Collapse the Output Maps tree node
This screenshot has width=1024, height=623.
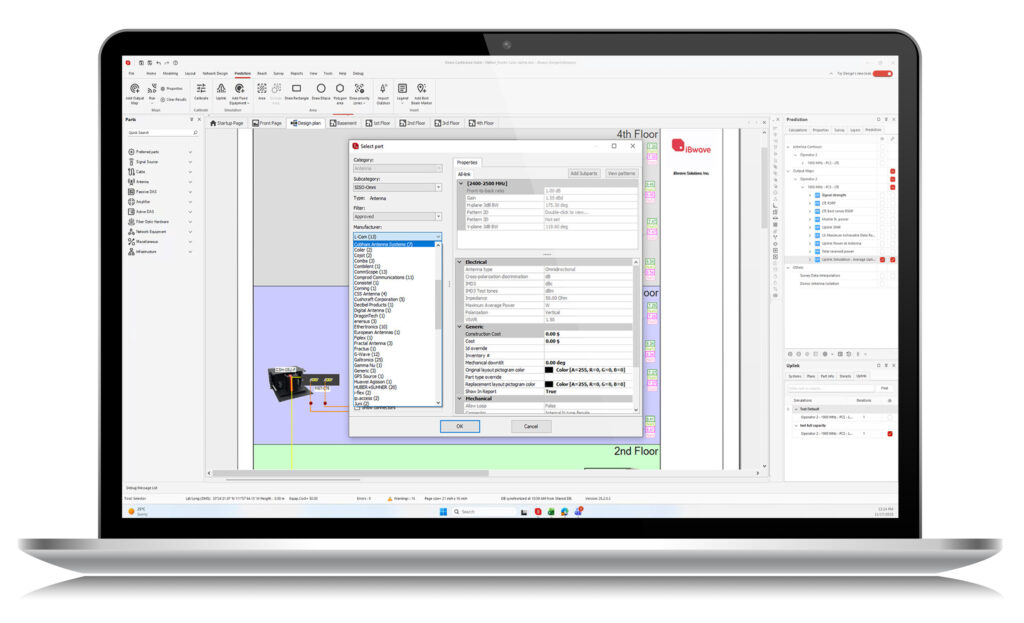tap(787, 170)
